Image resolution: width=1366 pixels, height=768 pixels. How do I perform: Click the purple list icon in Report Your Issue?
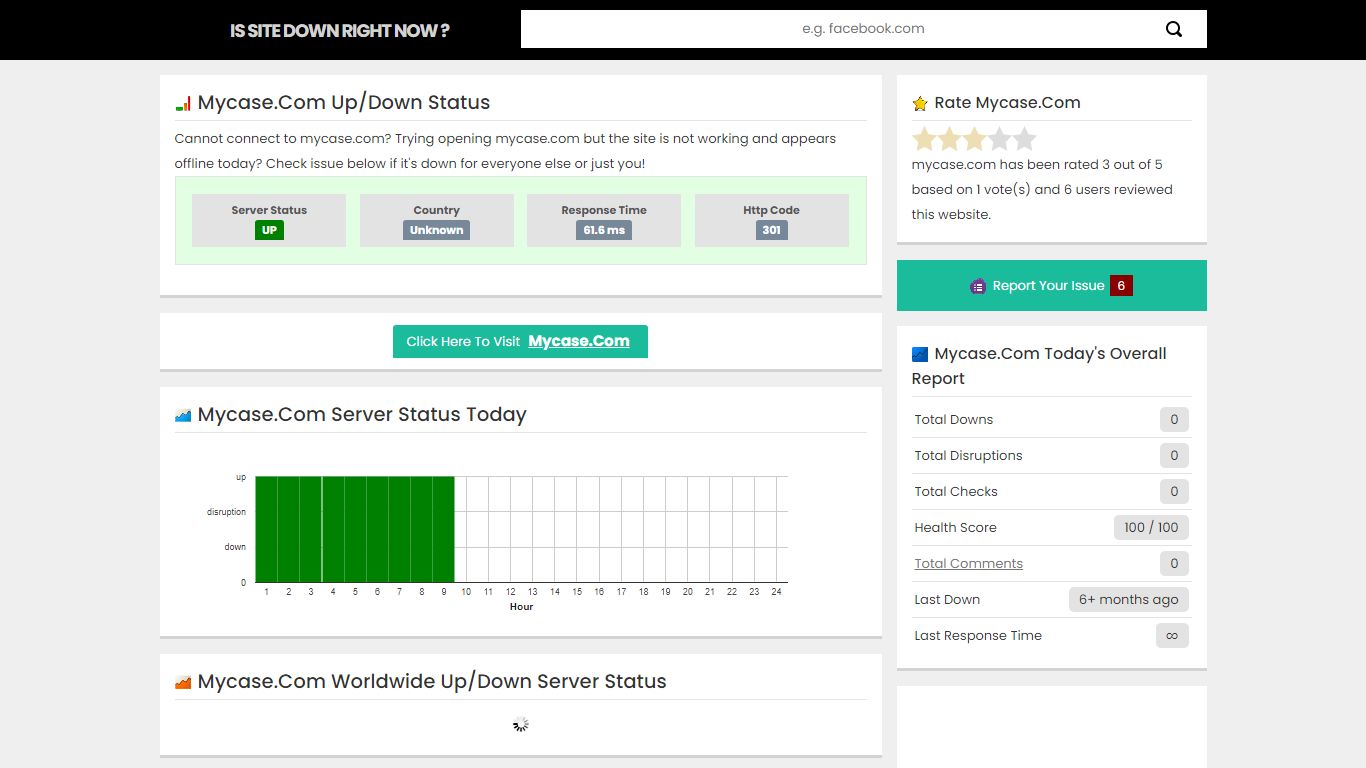pyautogui.click(x=978, y=286)
